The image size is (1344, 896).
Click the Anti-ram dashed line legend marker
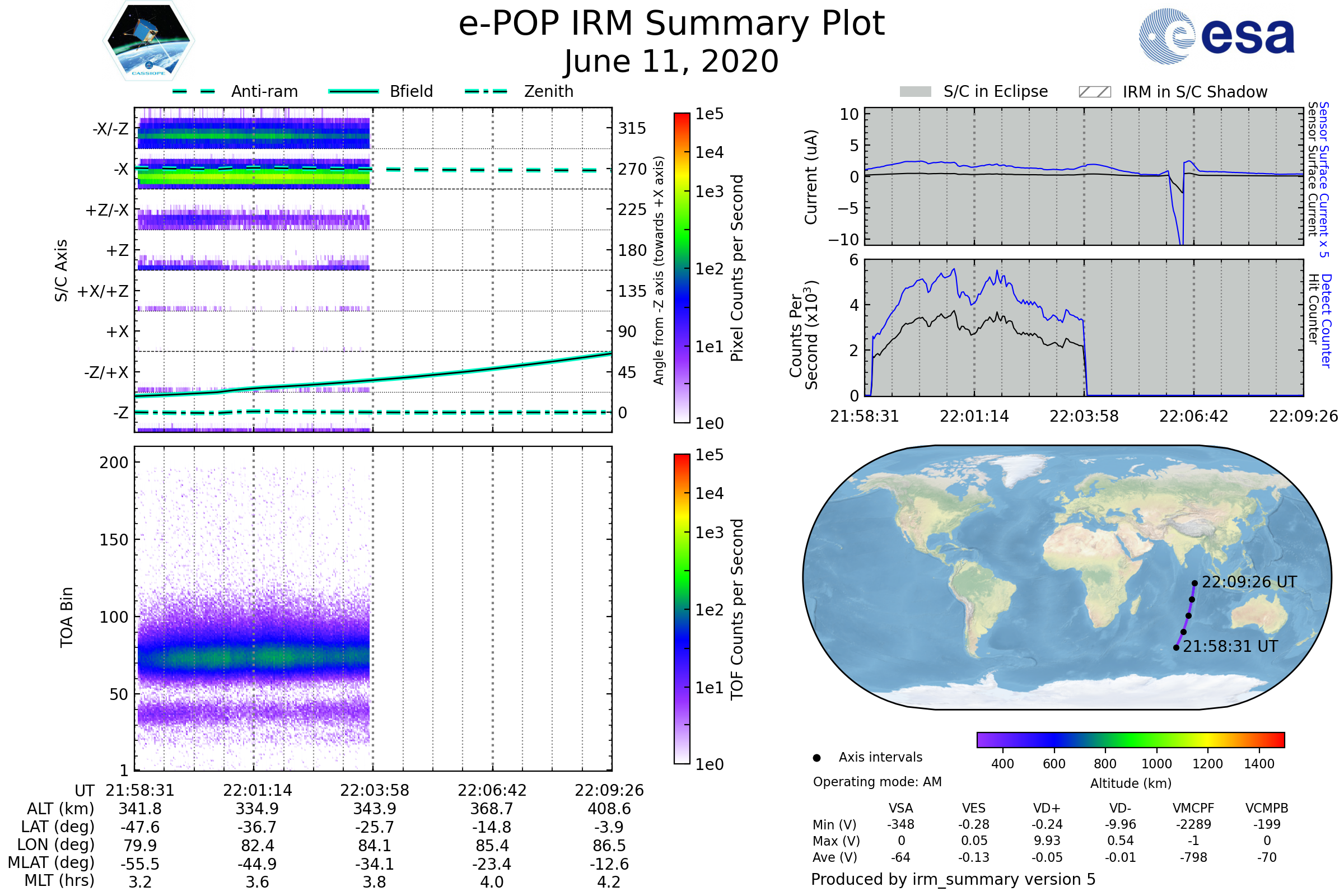[194, 91]
